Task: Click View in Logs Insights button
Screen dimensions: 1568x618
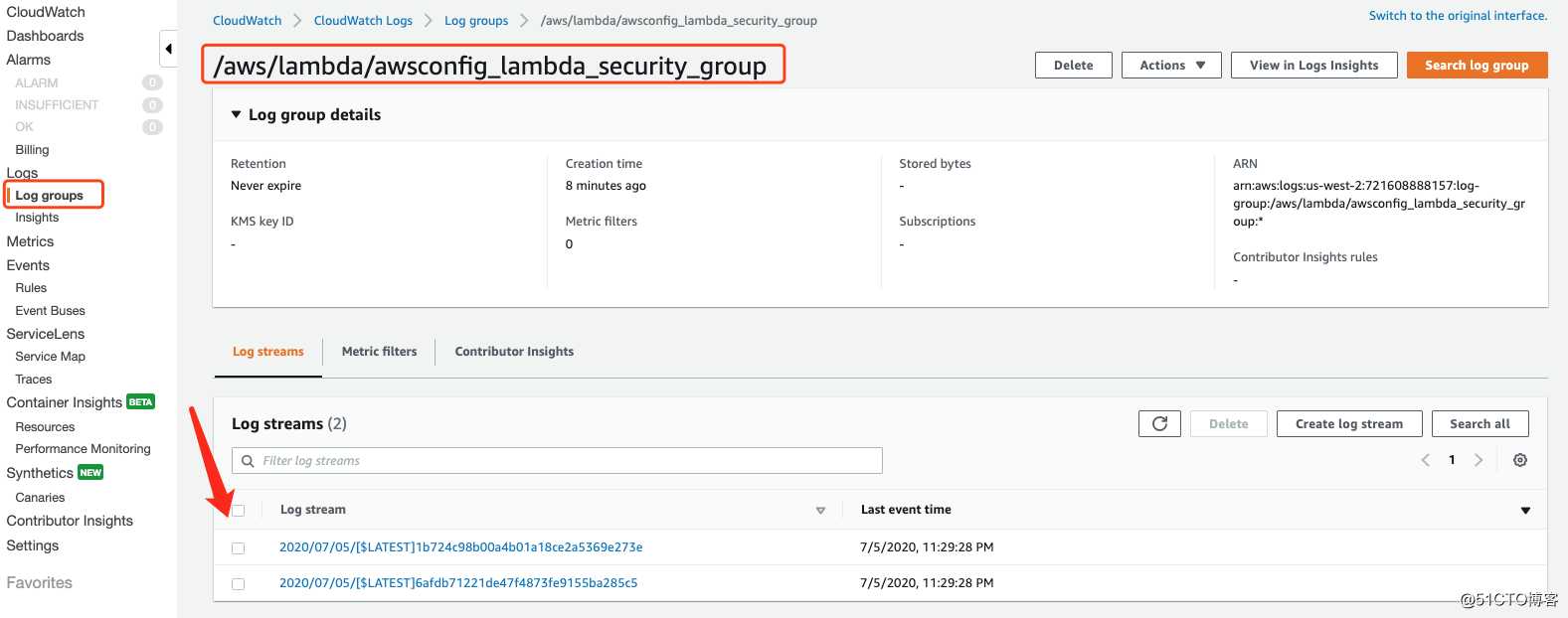Action: click(x=1314, y=66)
